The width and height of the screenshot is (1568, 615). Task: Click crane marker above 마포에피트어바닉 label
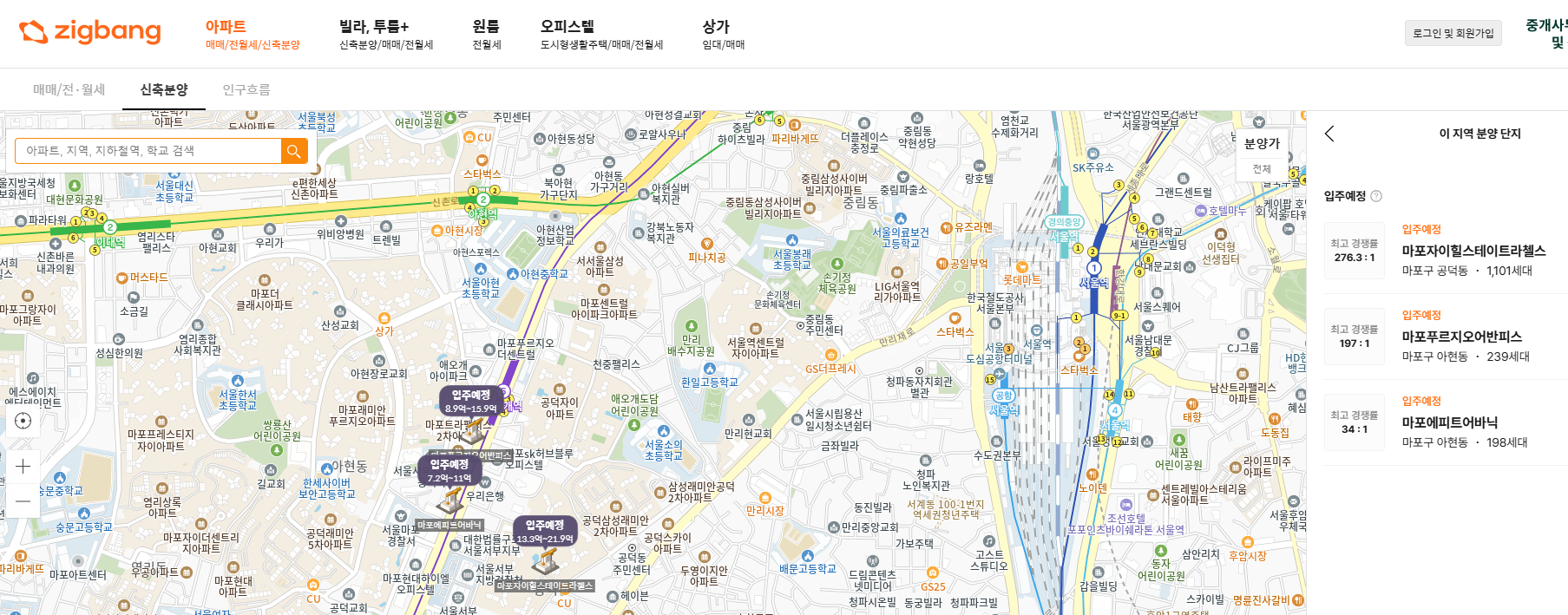coord(449,501)
